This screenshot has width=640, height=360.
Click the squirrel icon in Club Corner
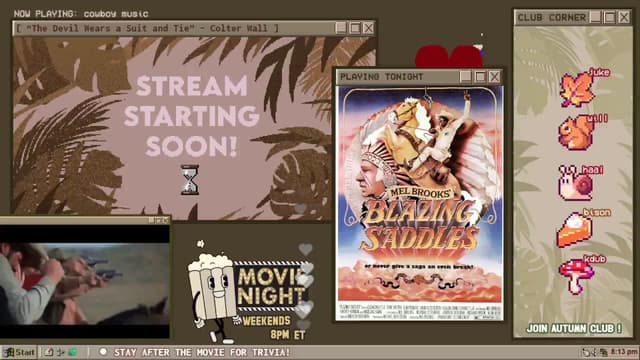[x=576, y=133]
